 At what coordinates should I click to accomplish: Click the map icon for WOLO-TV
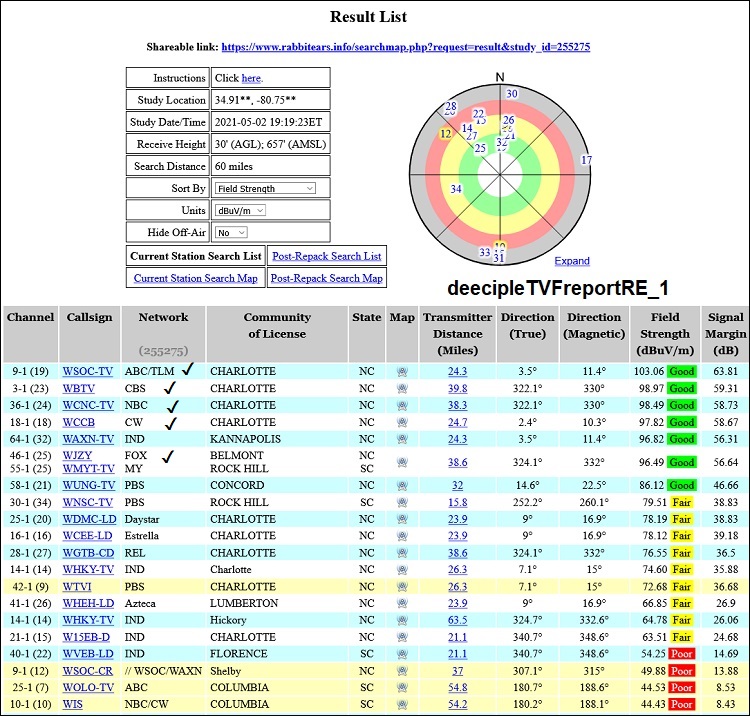tap(401, 688)
